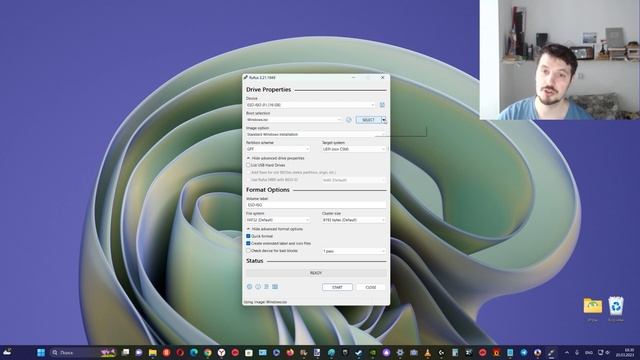Viewport: 640px width, 360px height.
Task: Open the Partition scheme dropdown
Action: coord(278,149)
